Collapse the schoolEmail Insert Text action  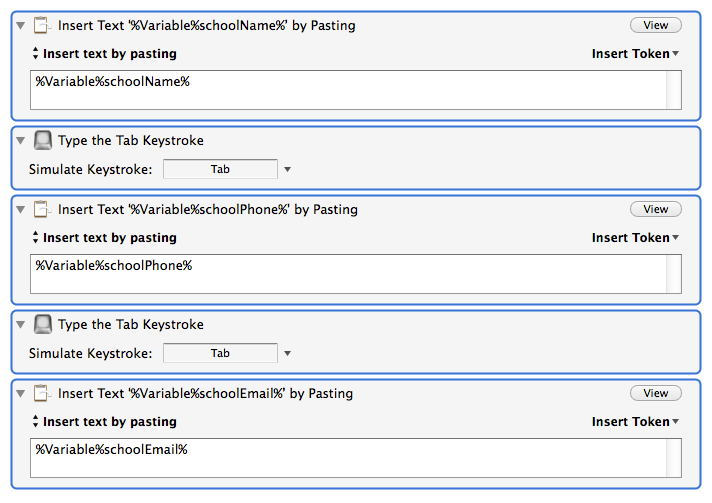pos(20,393)
